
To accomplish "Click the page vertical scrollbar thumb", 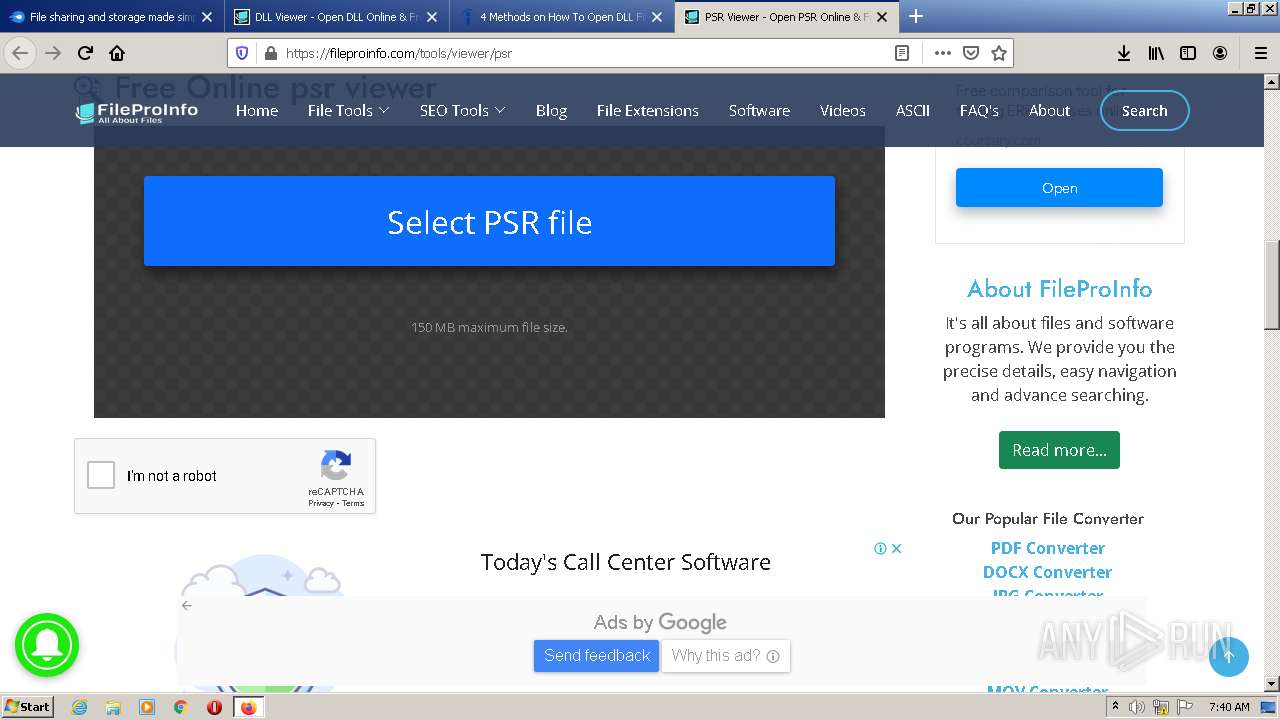I will (1272, 285).
